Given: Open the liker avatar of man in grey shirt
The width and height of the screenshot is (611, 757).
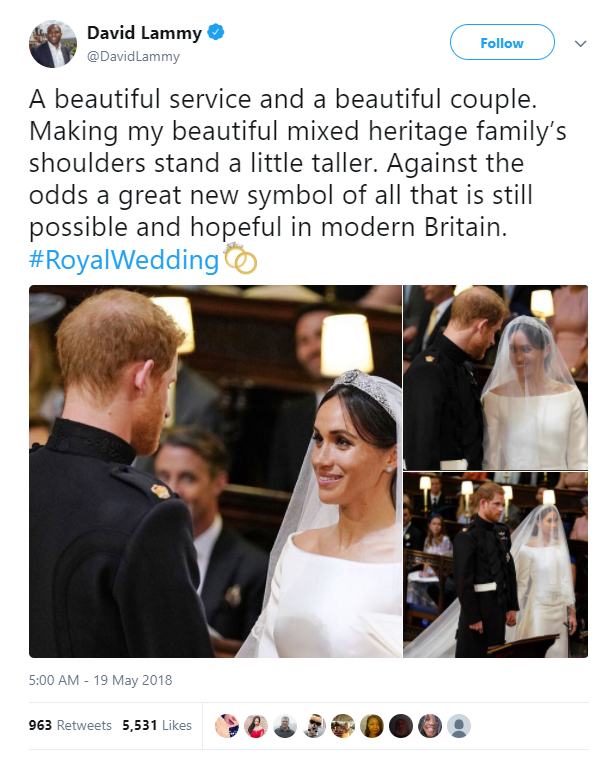Looking at the screenshot, I should click(x=285, y=726).
